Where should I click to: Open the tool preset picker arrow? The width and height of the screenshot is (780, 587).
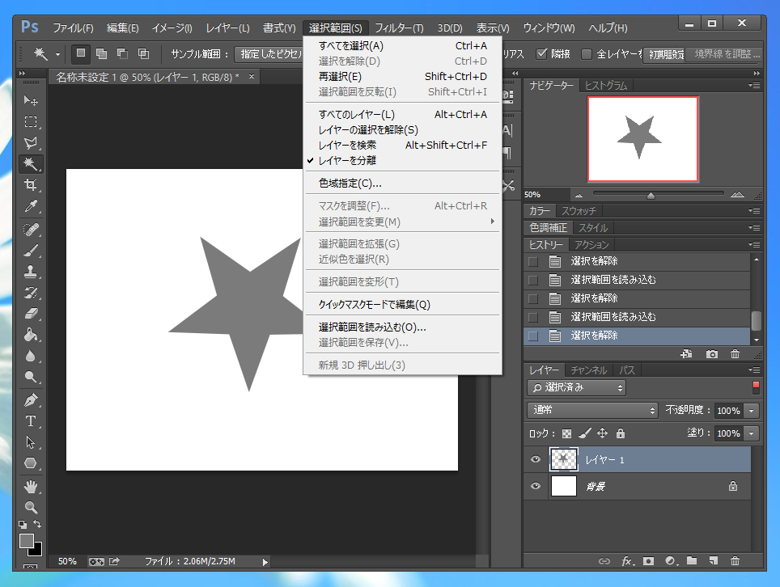[58, 54]
